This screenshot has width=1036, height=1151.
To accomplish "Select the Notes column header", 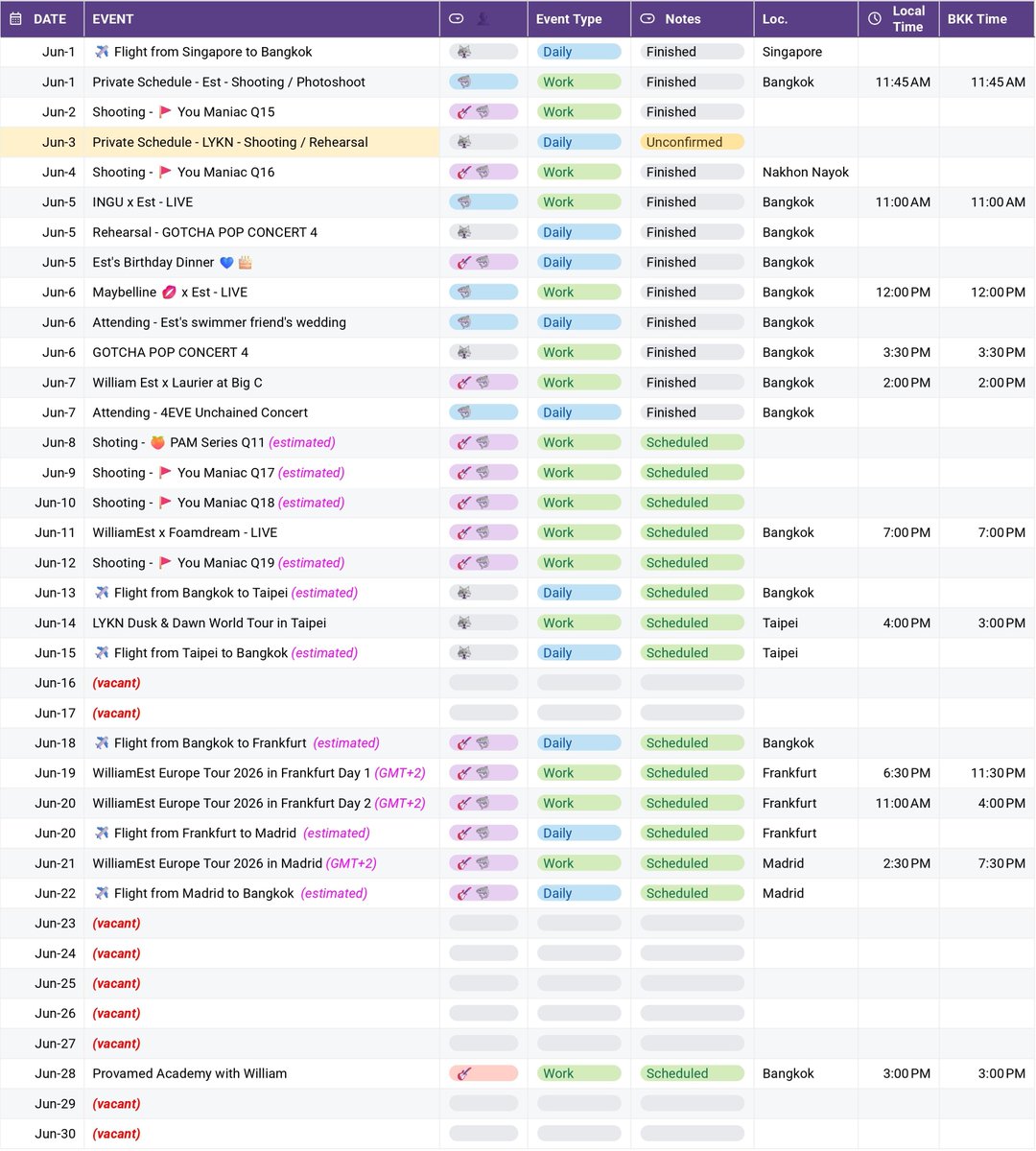I will click(692, 19).
